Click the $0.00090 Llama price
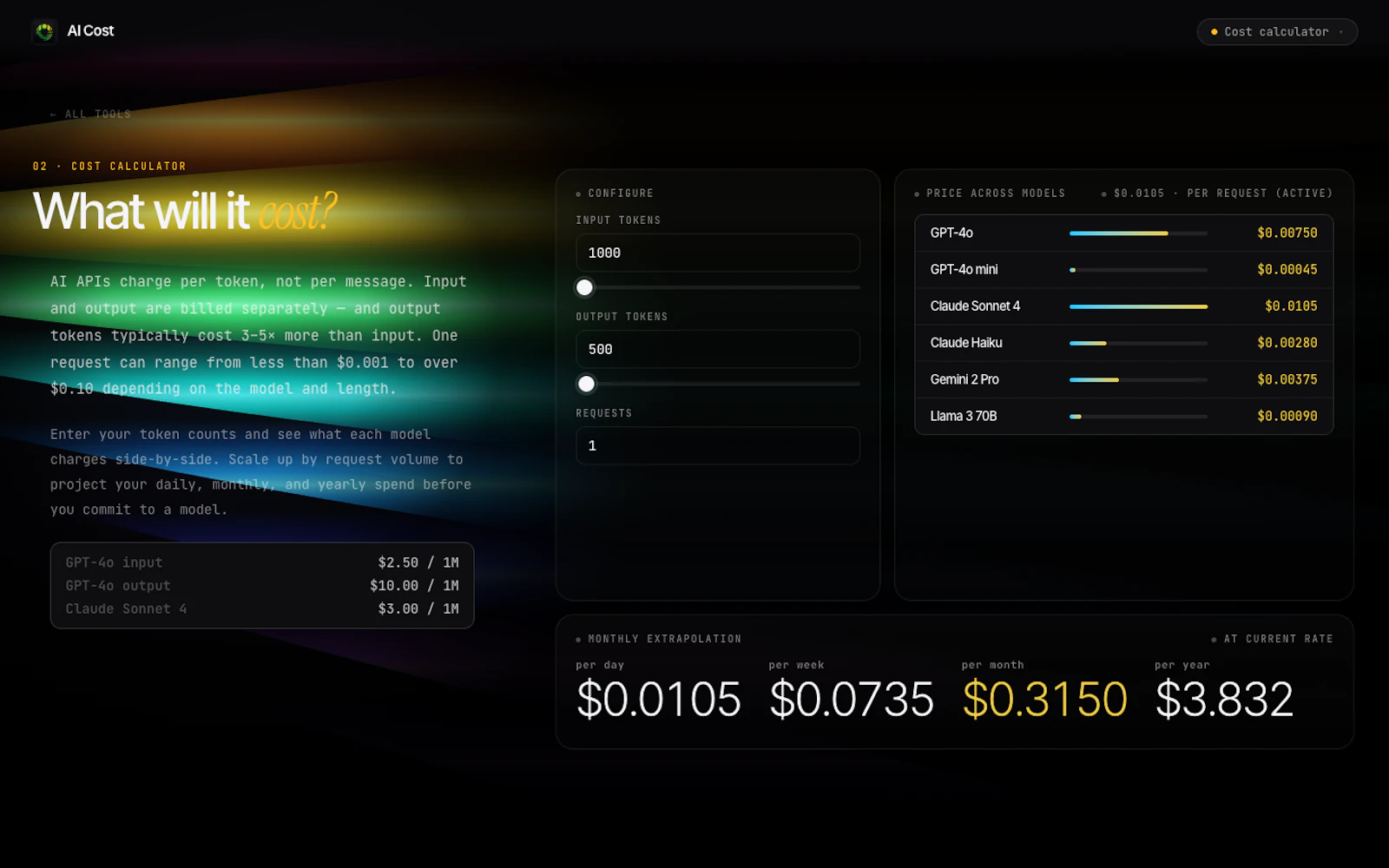 pyautogui.click(x=1287, y=416)
